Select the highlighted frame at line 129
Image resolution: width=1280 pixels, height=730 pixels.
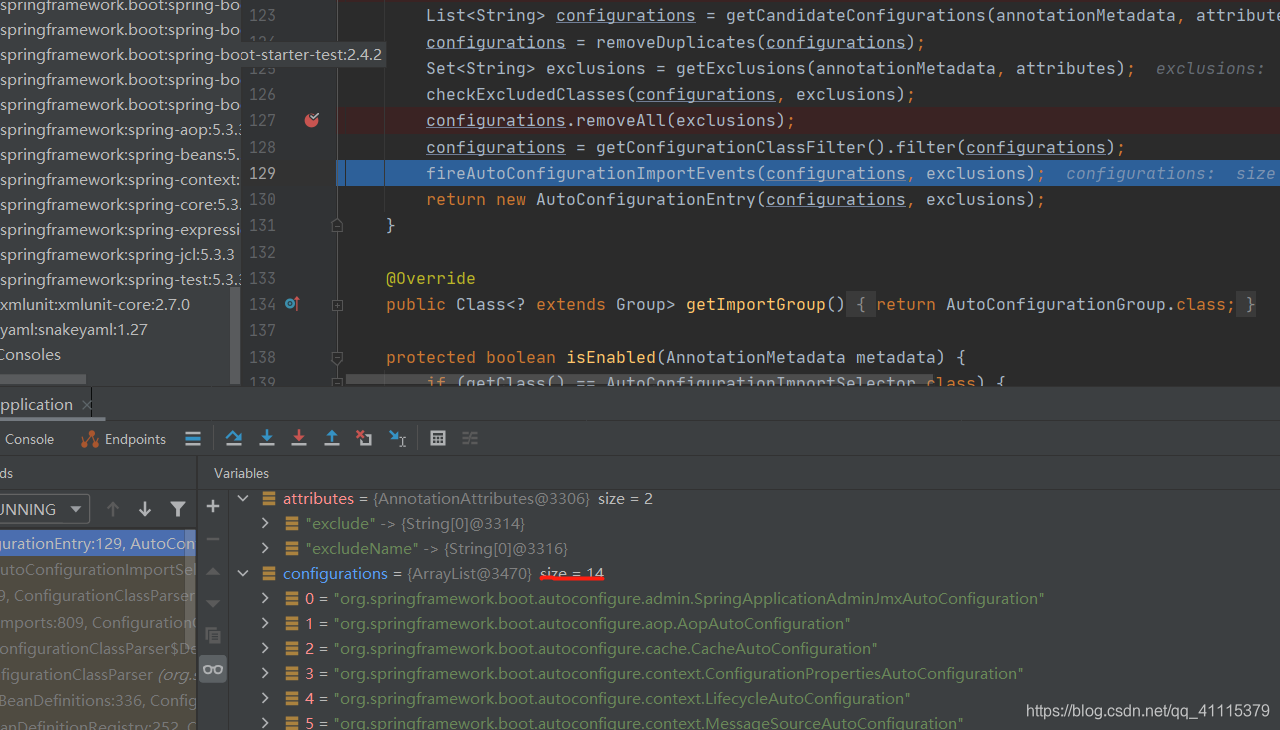98,543
